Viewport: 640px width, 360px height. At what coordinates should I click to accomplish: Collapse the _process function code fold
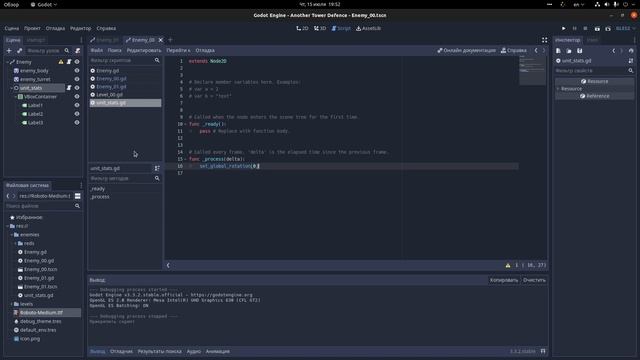tap(186, 159)
